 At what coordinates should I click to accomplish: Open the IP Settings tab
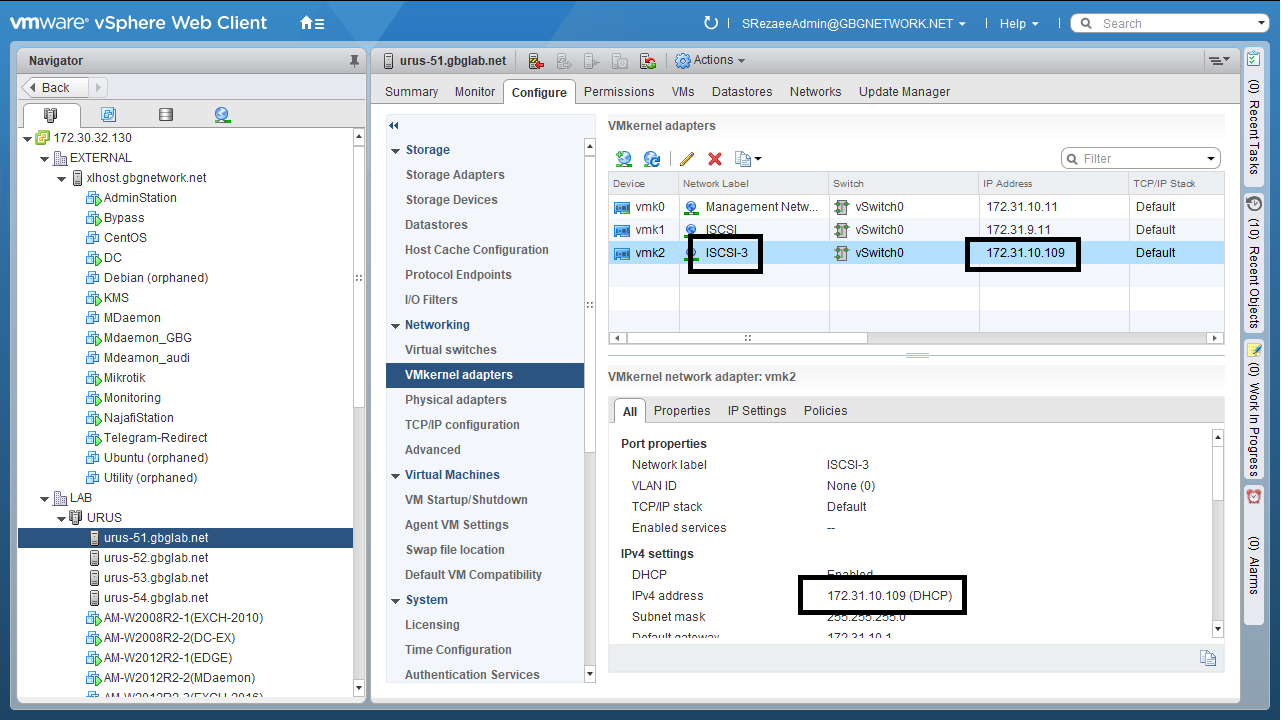click(756, 411)
